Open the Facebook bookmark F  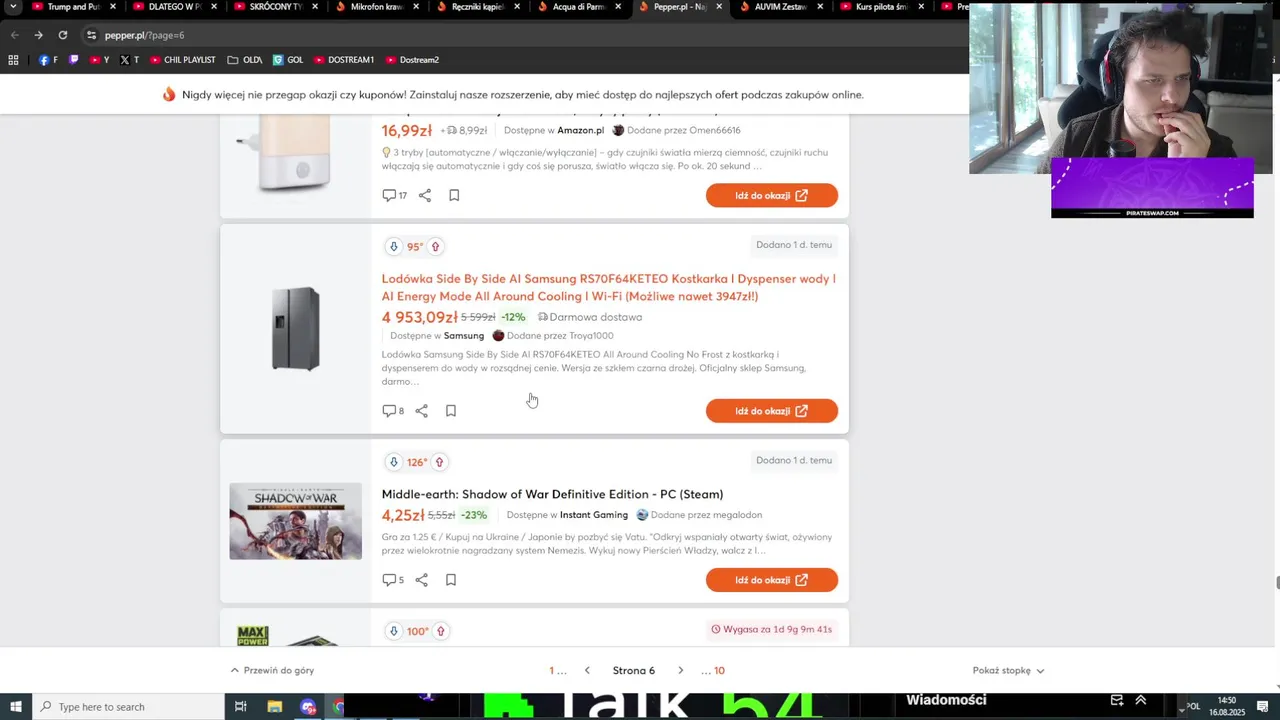coord(48,60)
